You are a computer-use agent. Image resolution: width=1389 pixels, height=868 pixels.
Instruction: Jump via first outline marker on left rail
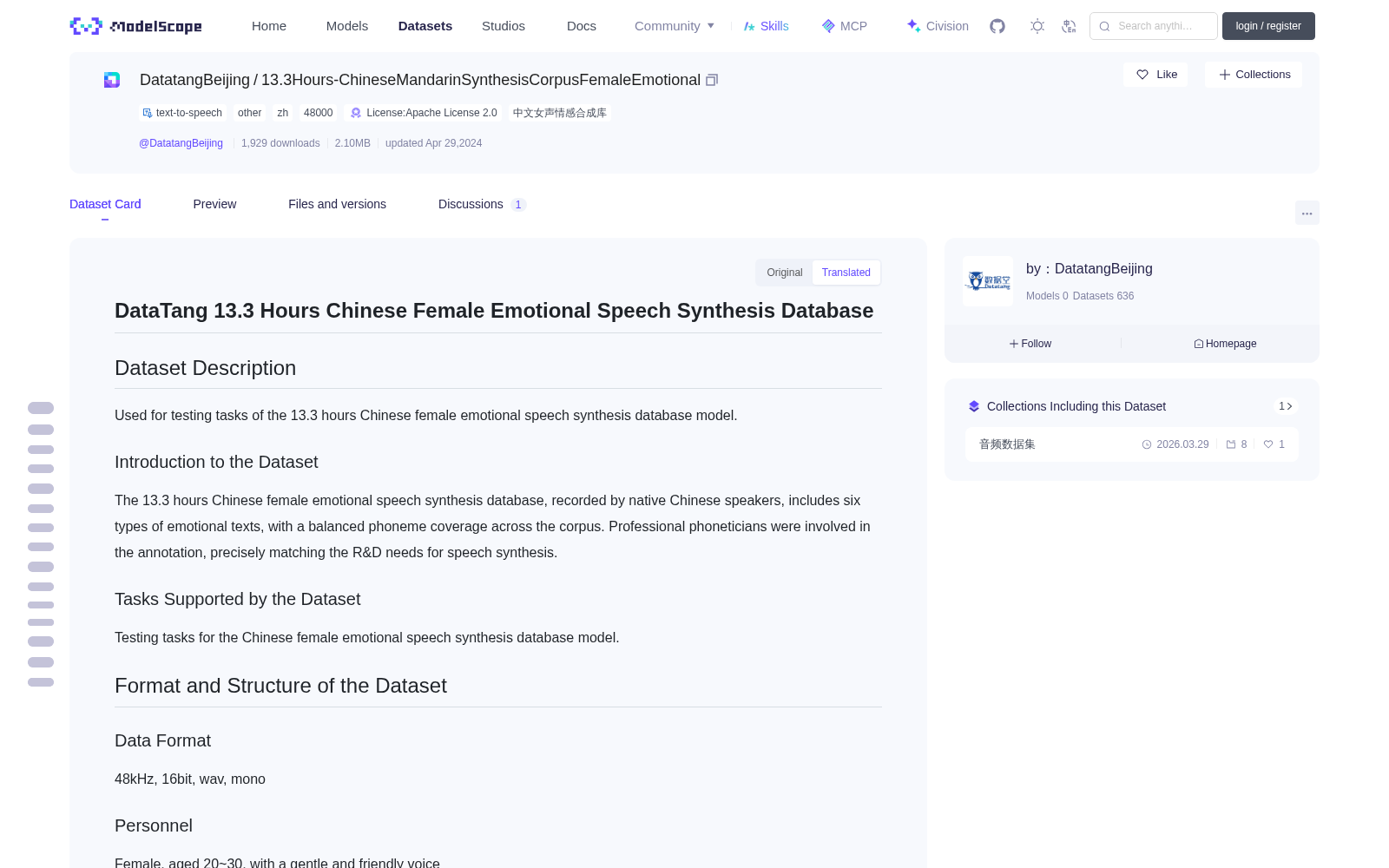click(x=41, y=408)
